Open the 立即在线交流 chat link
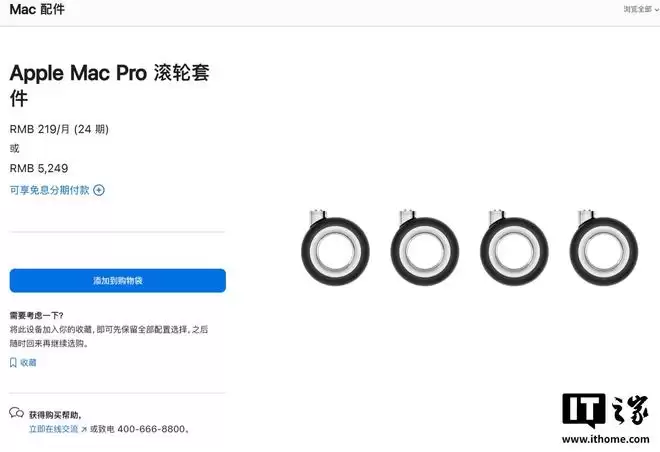This screenshot has height=452, width=660. pyautogui.click(x=53, y=429)
